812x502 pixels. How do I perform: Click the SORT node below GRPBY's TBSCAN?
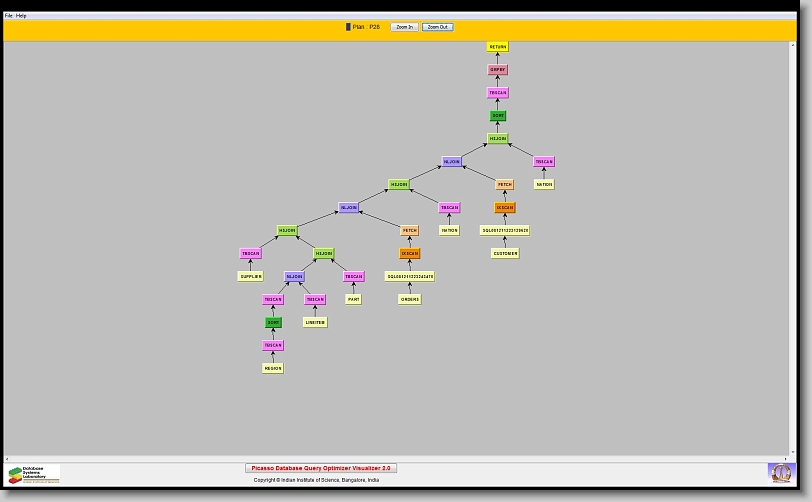[498, 116]
